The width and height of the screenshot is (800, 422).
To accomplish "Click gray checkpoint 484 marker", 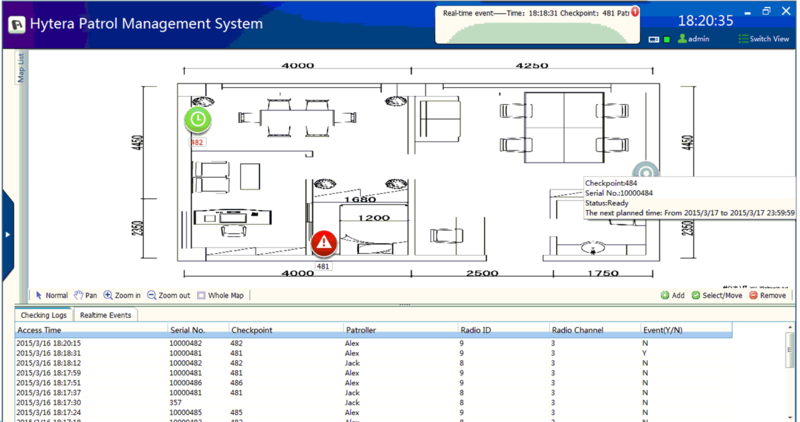I will point(646,174).
